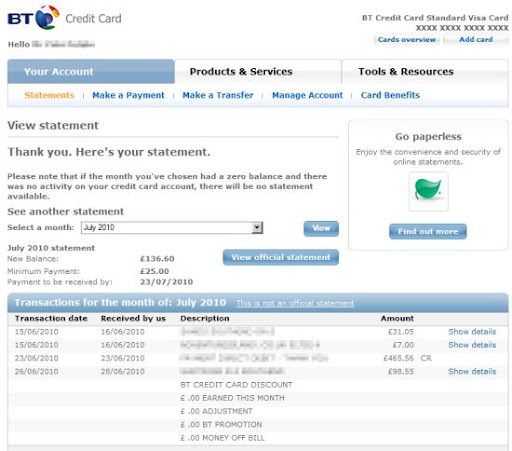The width and height of the screenshot is (512, 451).
Task: Show details for the £7.00 transaction
Action: coord(472,345)
